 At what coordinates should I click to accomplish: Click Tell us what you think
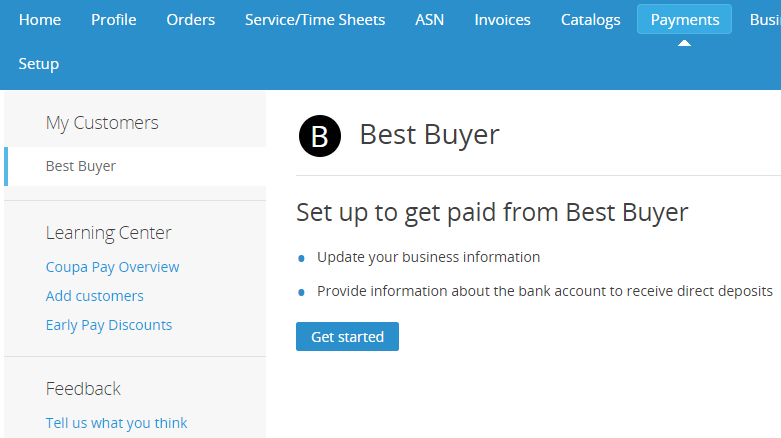coord(117,423)
